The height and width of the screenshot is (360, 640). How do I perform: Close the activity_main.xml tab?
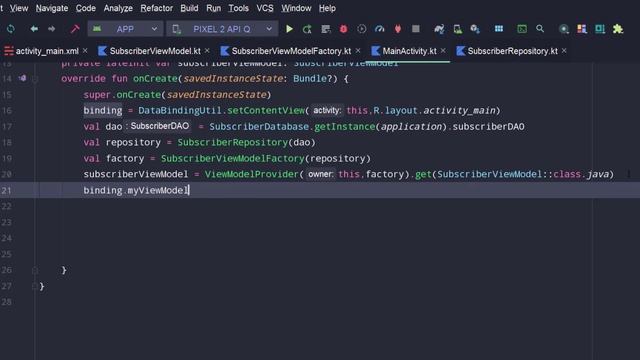click(x=85, y=51)
